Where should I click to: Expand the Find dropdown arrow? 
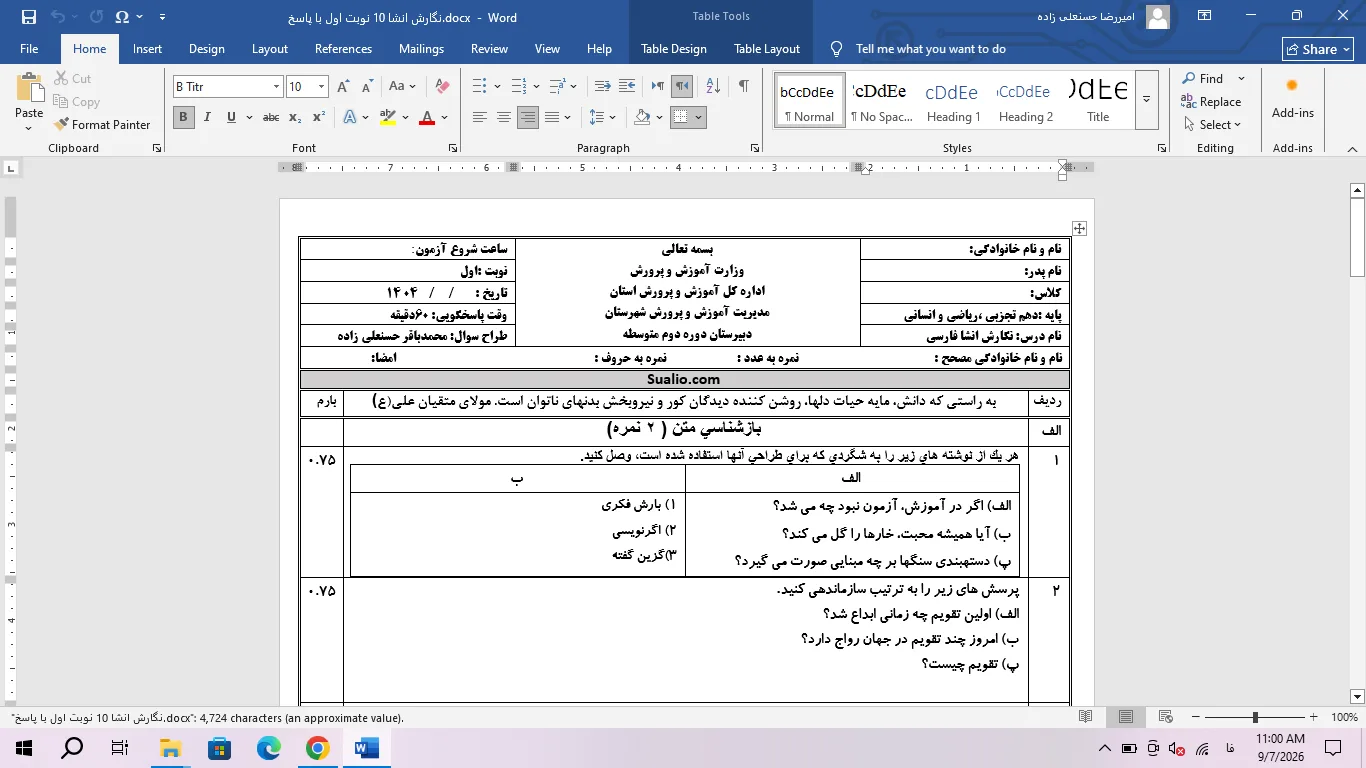tap(1241, 79)
